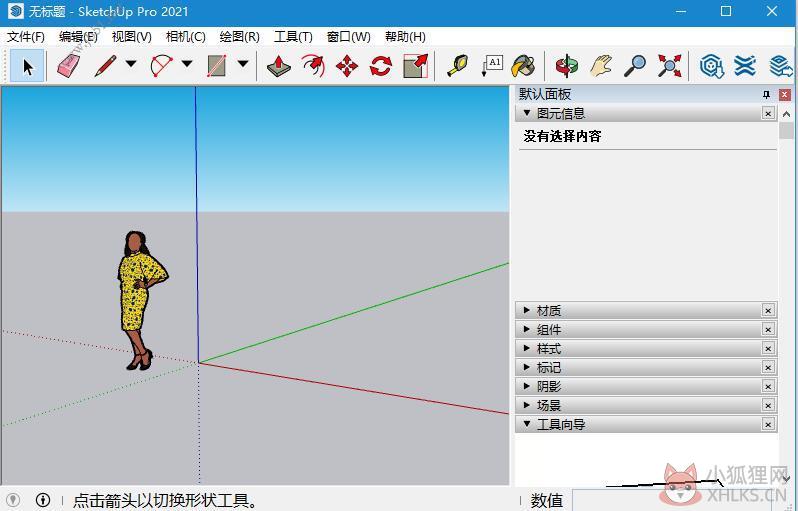798x511 pixels.
Task: Close the 材质 panel section
Action: coord(768,310)
